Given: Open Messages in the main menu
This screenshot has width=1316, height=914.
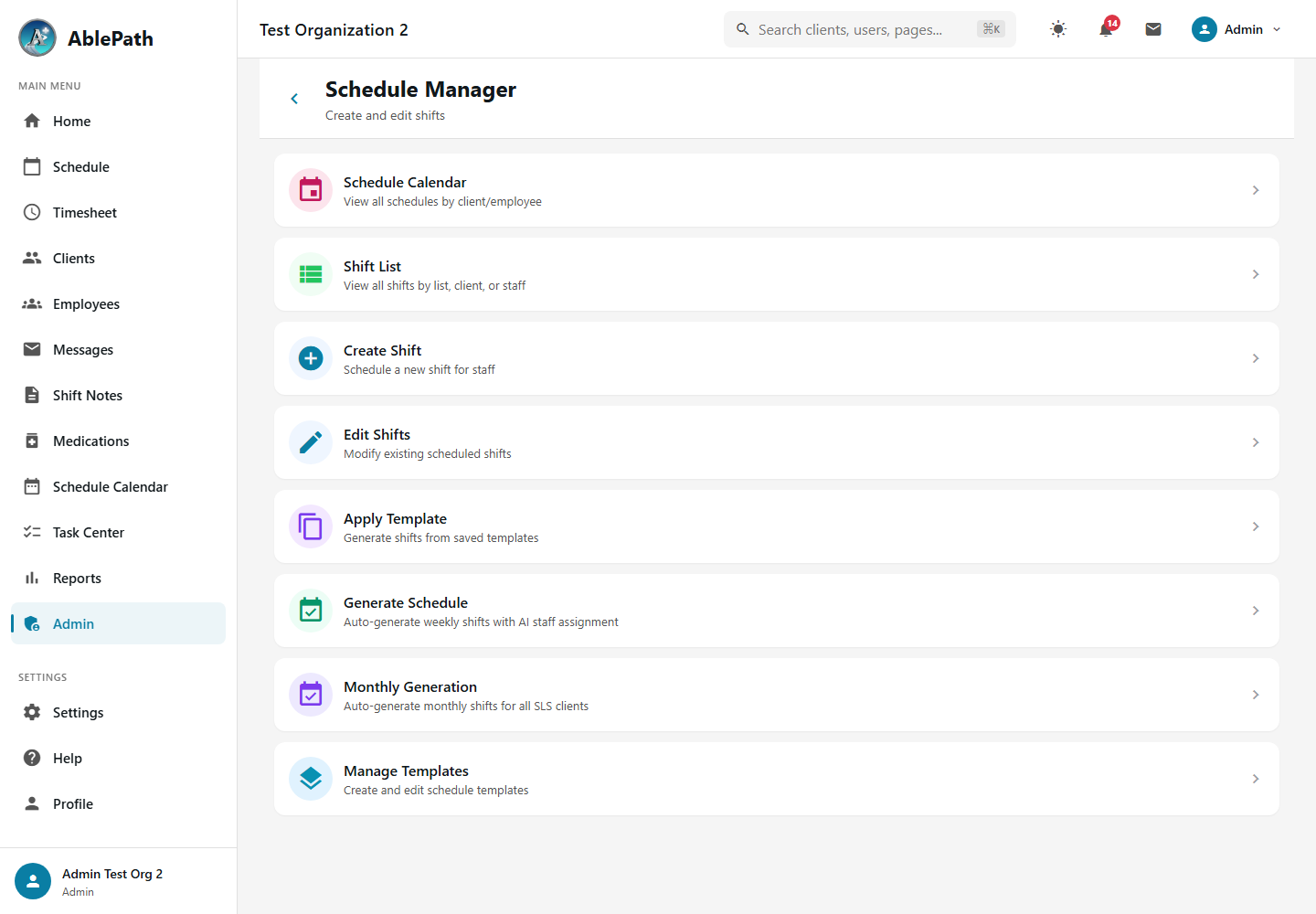Looking at the screenshot, I should click(118, 349).
